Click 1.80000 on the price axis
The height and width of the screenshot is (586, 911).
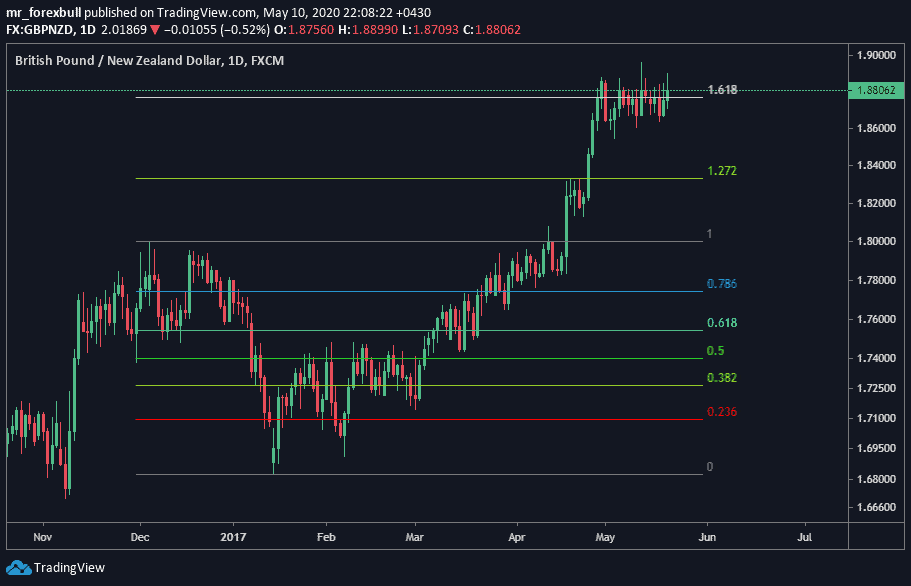click(876, 241)
